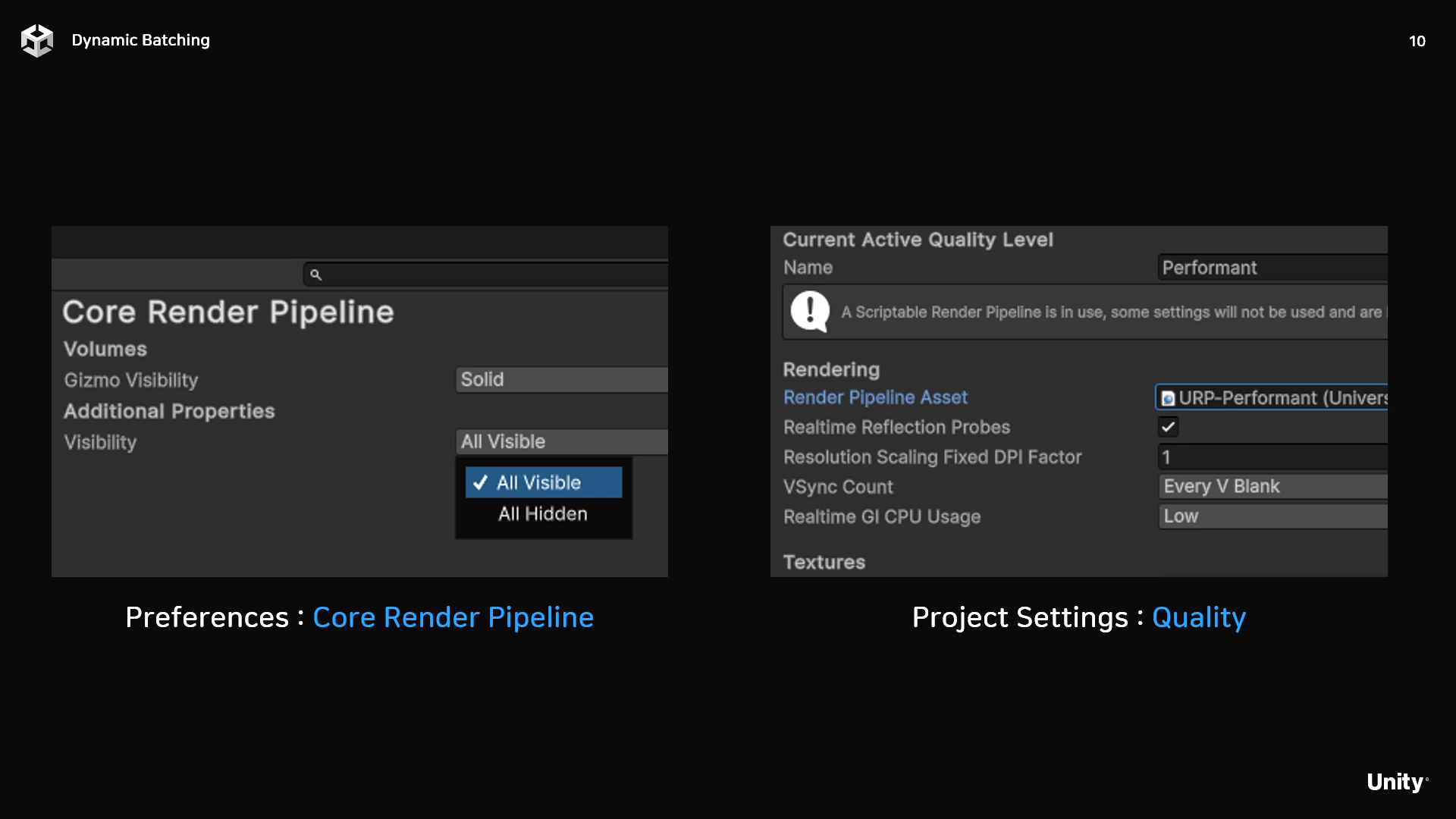This screenshot has width=1456, height=819.
Task: Open the Gizmo Visibility Solid dropdown
Action: pyautogui.click(x=561, y=379)
